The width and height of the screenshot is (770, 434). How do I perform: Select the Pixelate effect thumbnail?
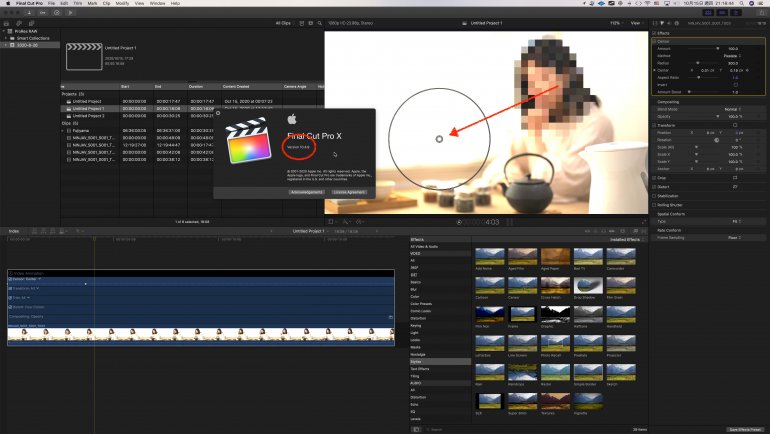click(587, 341)
